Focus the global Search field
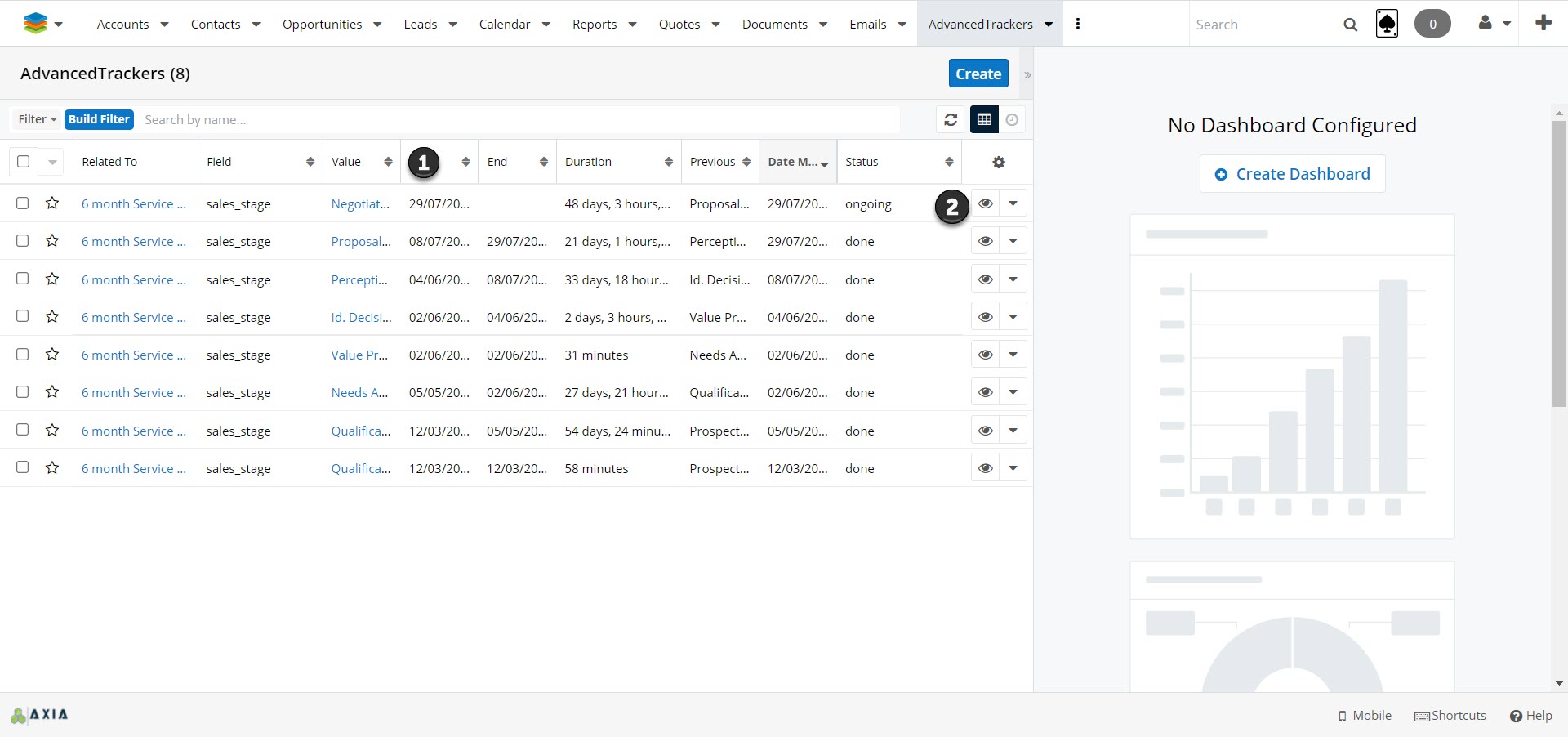The image size is (1568, 737). 1264,25
